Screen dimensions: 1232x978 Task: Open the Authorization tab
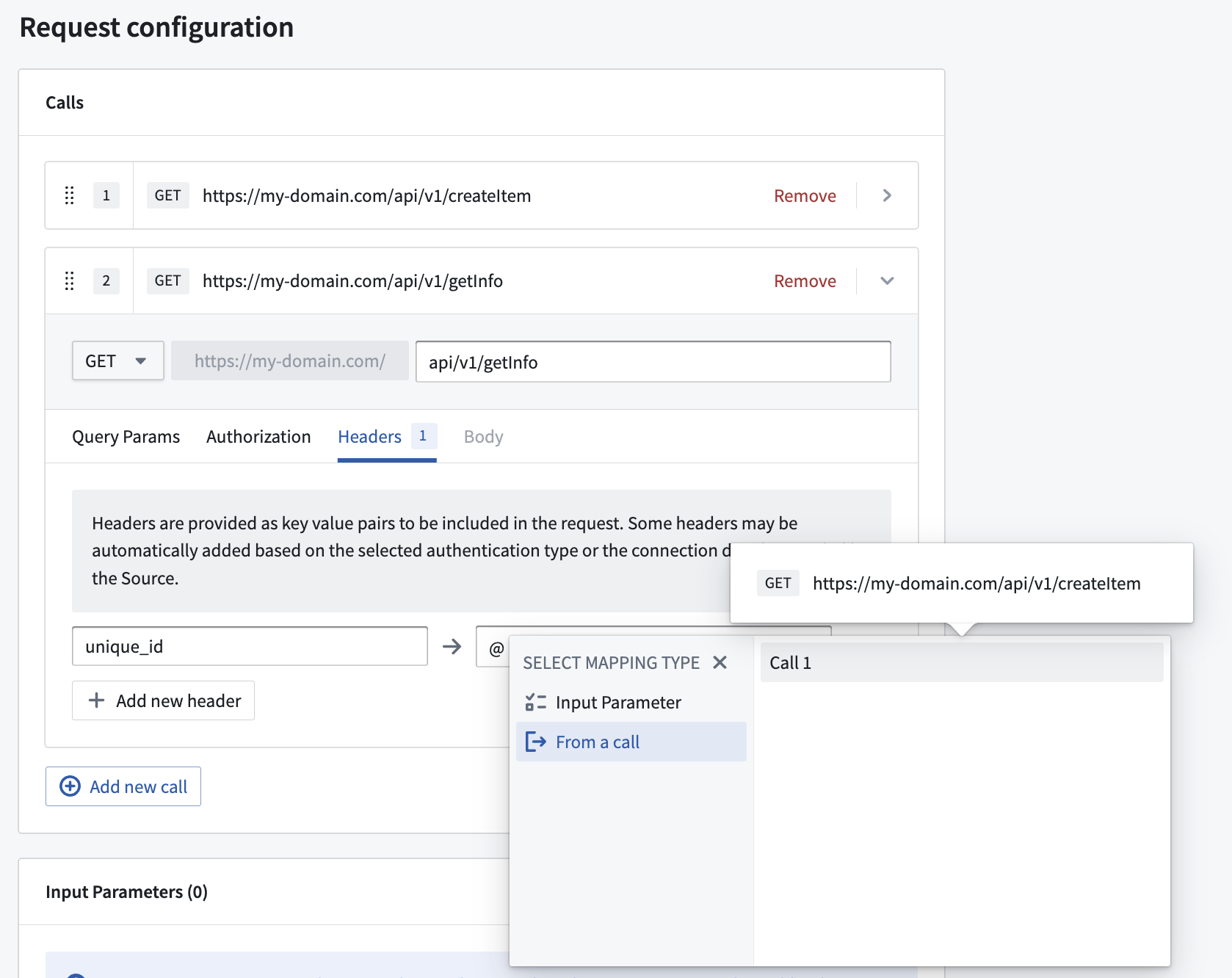[258, 437]
